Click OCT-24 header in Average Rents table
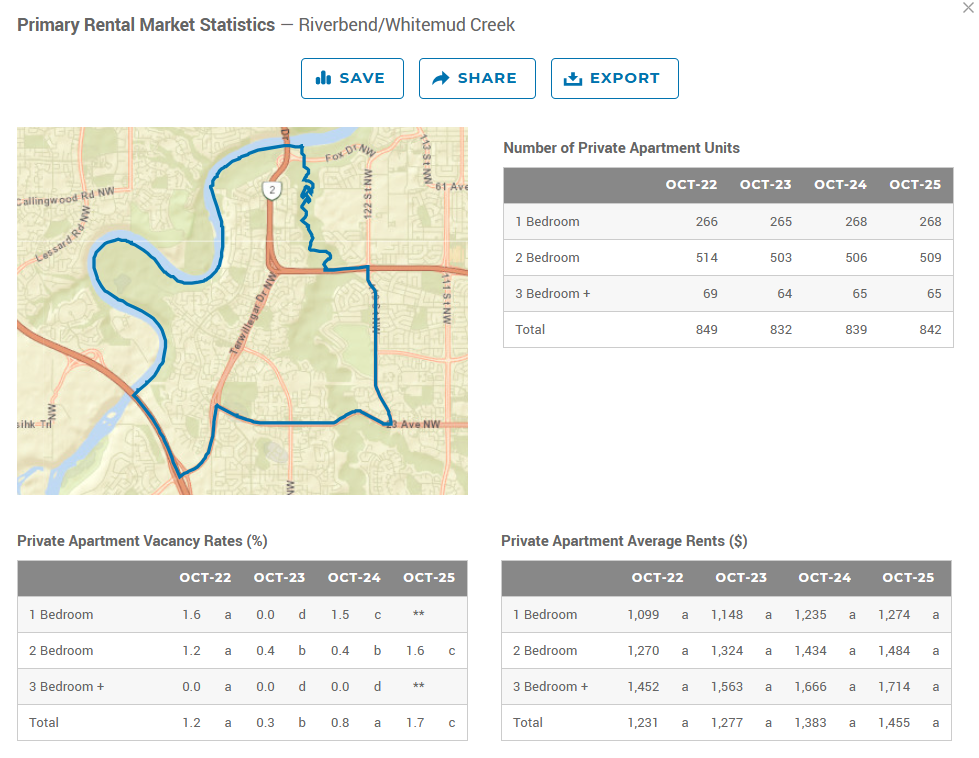Viewport: 979px width, 758px height. 824,578
